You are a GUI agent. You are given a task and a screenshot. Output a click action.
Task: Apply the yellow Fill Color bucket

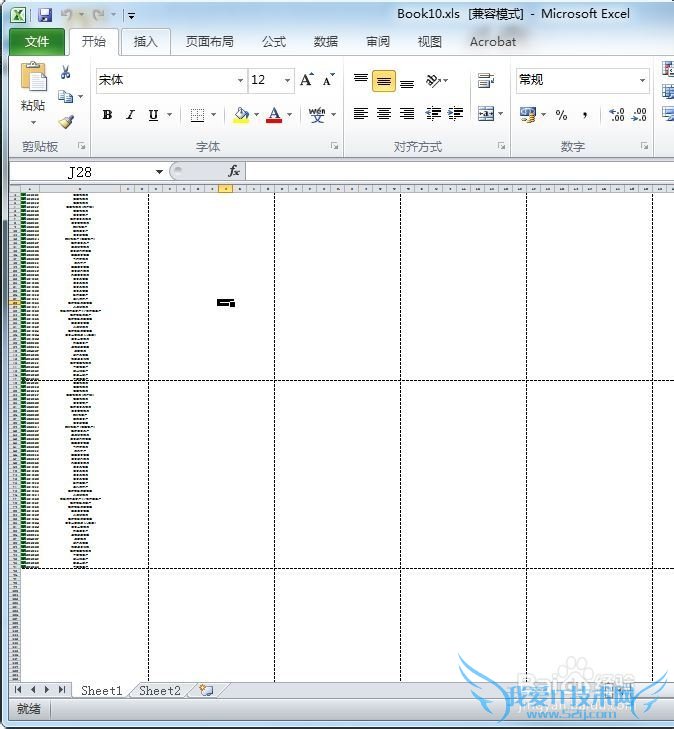pos(241,114)
